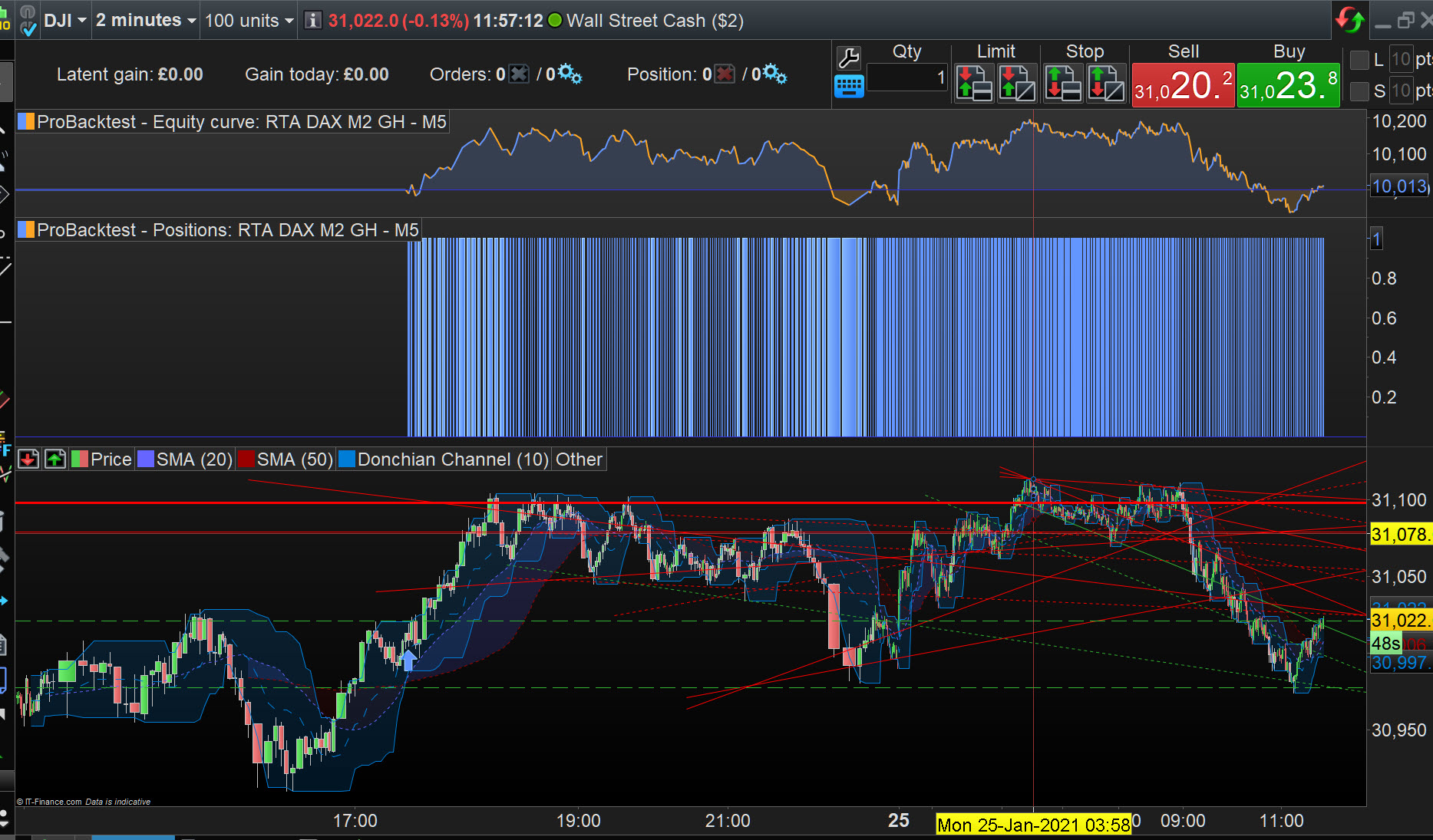The height and width of the screenshot is (840, 1433).
Task: Enable the L points checkbox
Action: coord(1360,60)
